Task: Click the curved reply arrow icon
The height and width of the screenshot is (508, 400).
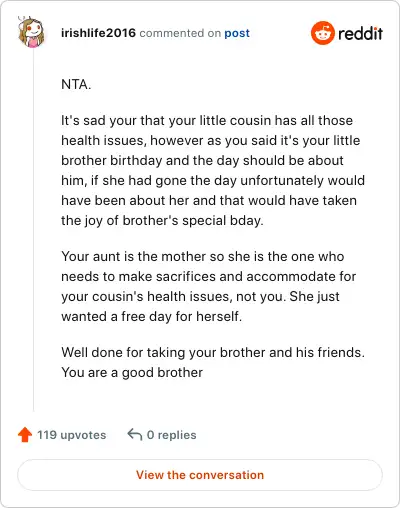Action: tap(135, 435)
